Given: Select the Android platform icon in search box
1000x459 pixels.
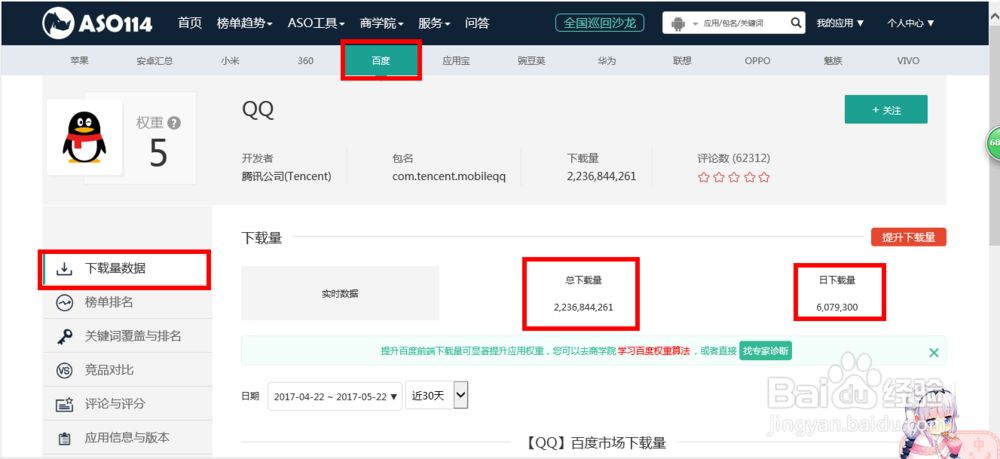Looking at the screenshot, I should [678, 24].
